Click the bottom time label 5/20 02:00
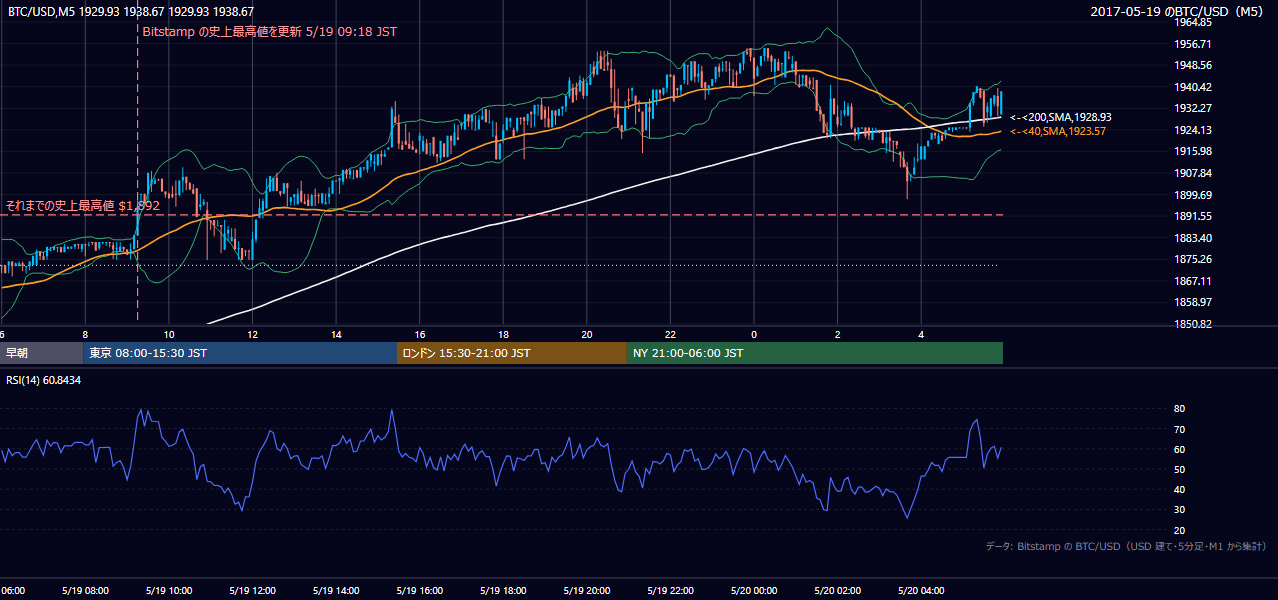Image resolution: width=1278 pixels, height=600 pixels. click(x=838, y=591)
